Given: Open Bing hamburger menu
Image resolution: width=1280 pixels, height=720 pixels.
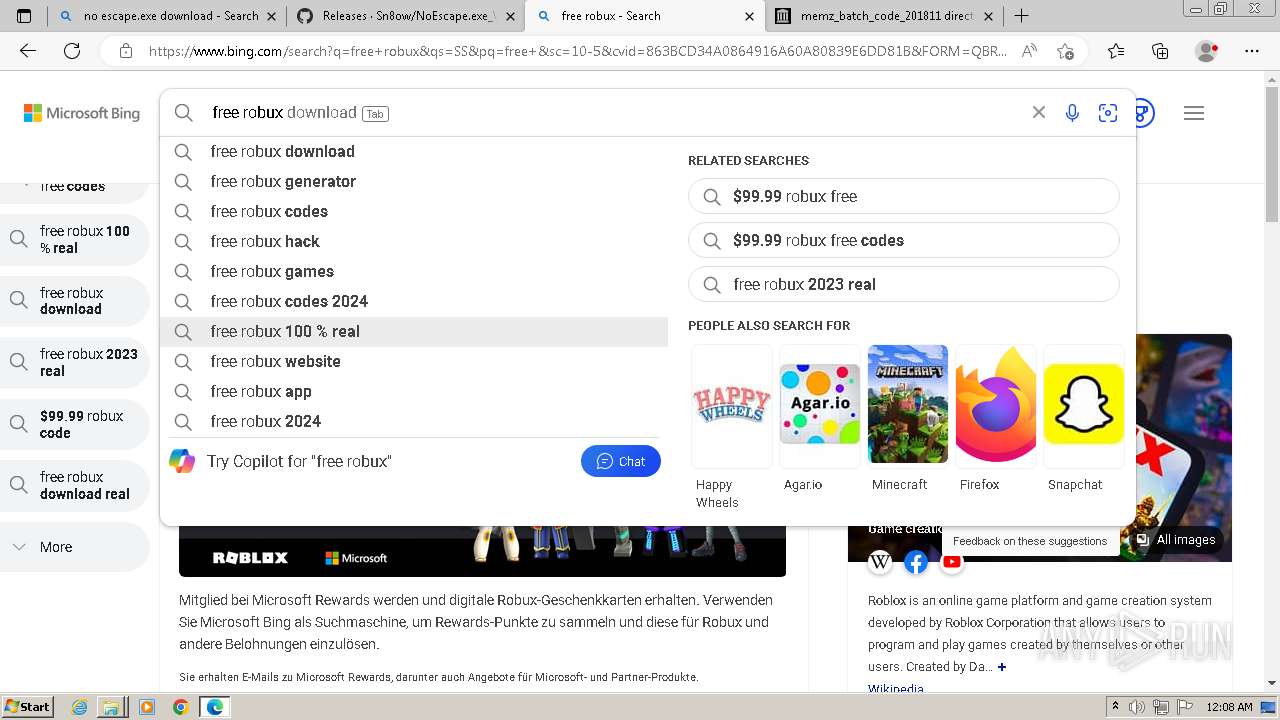Looking at the screenshot, I should pyautogui.click(x=1194, y=113).
